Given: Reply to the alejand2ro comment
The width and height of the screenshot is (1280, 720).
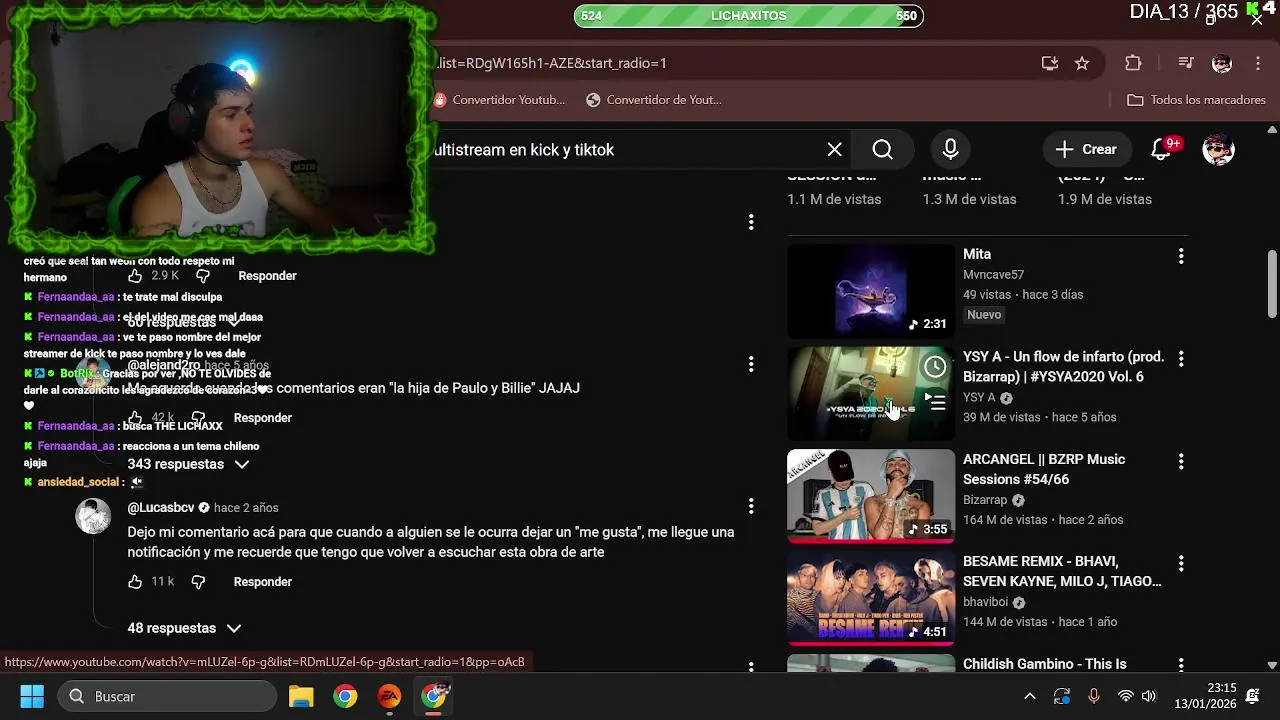Looking at the screenshot, I should coord(262,417).
